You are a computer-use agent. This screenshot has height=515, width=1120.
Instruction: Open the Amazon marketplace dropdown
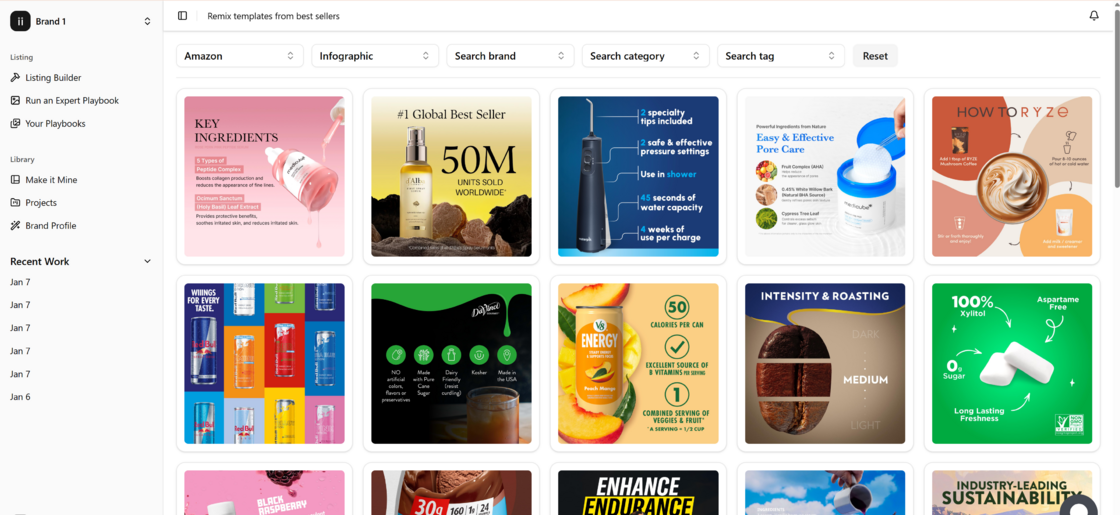tap(239, 56)
